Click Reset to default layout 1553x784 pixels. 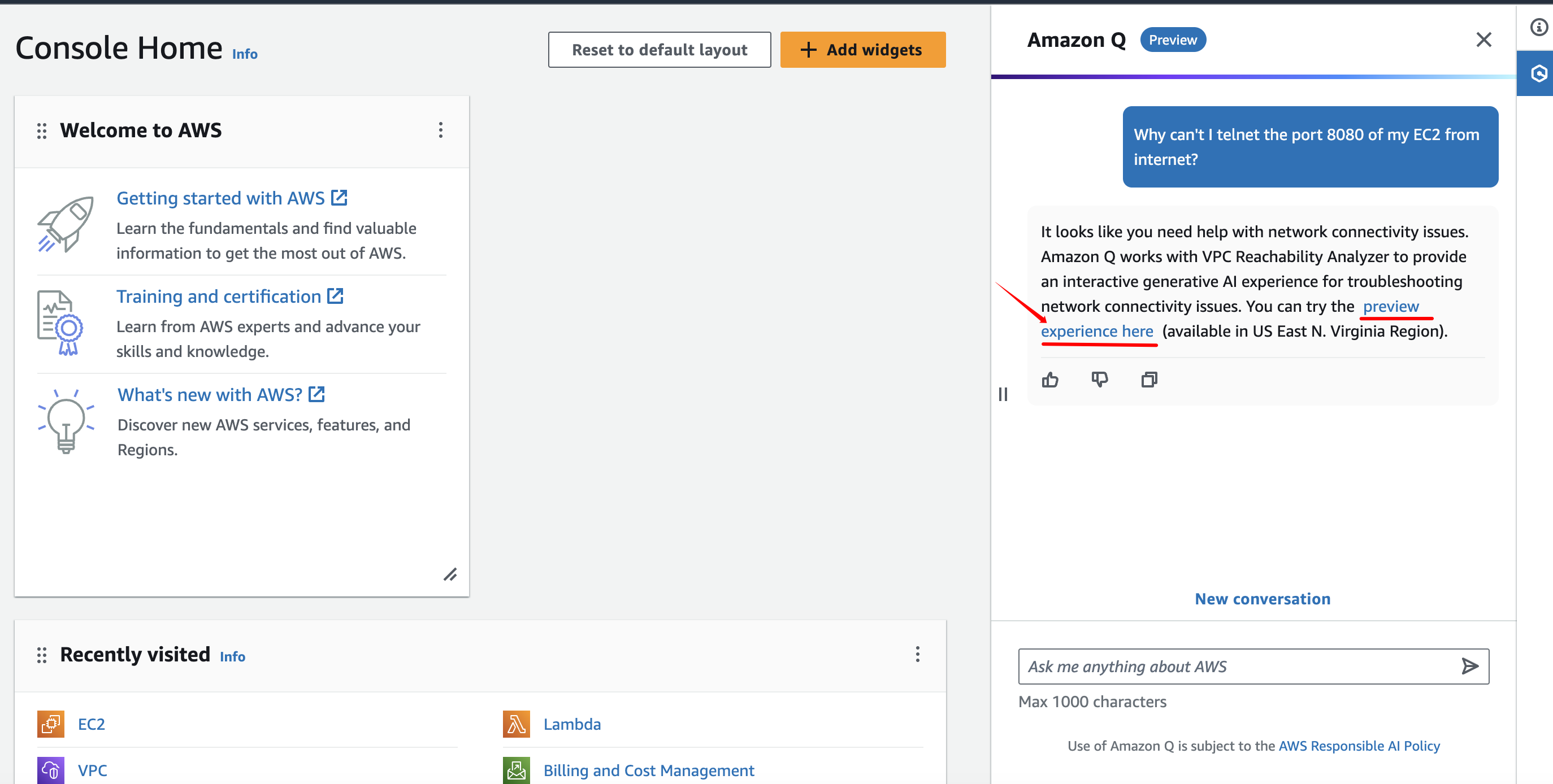pos(660,49)
